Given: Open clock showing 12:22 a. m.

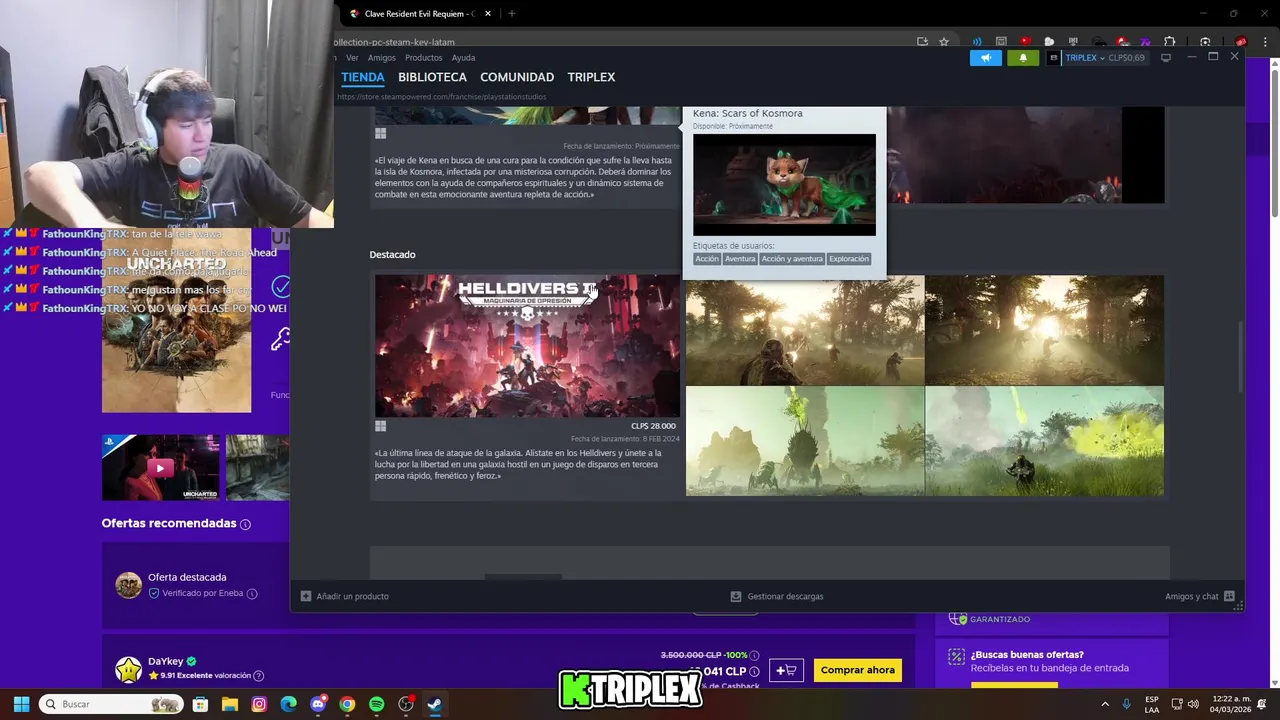Looking at the screenshot, I should pos(1230,704).
